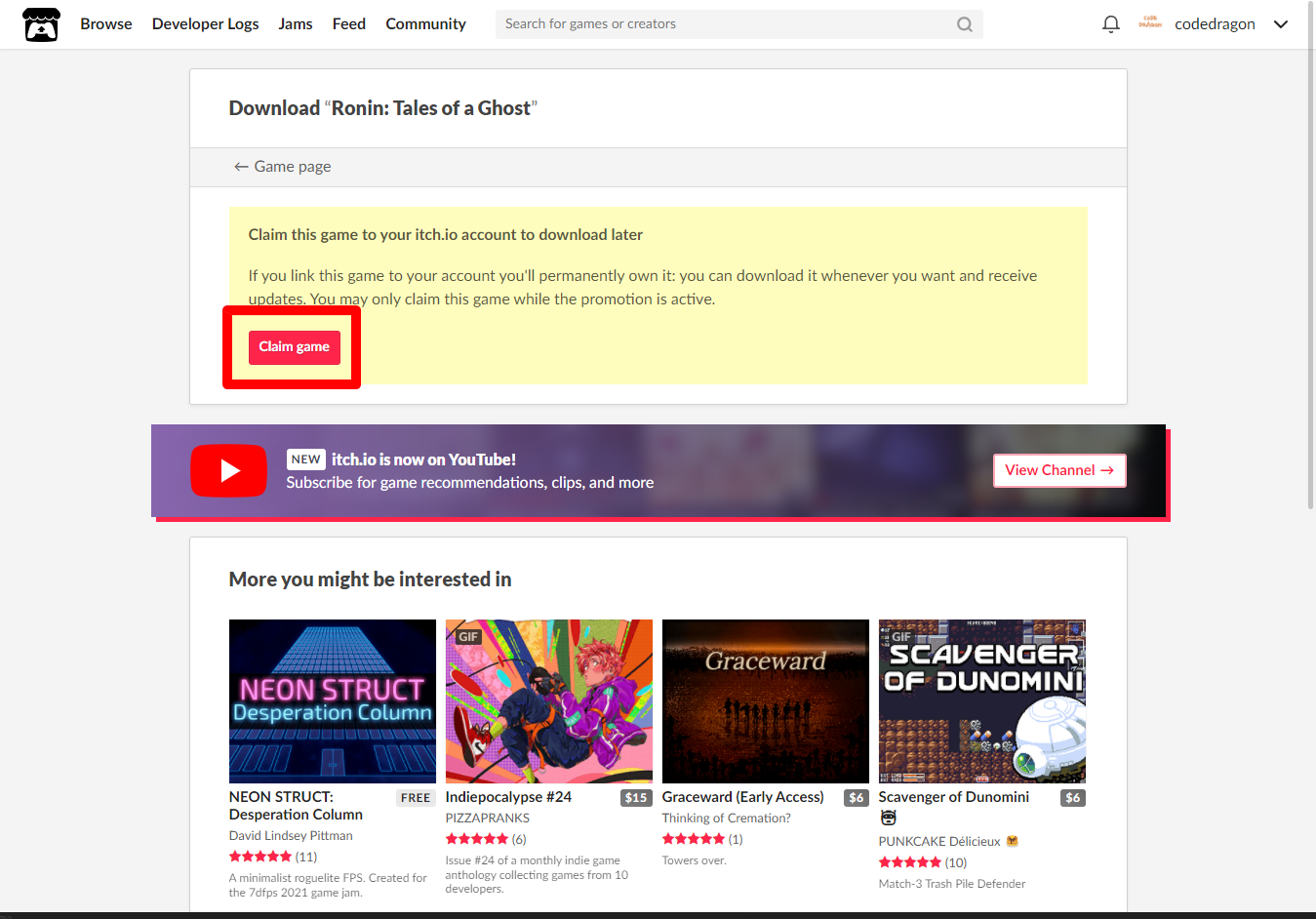Open Scavenger of Dunomini title link
1316x919 pixels.
(953, 797)
